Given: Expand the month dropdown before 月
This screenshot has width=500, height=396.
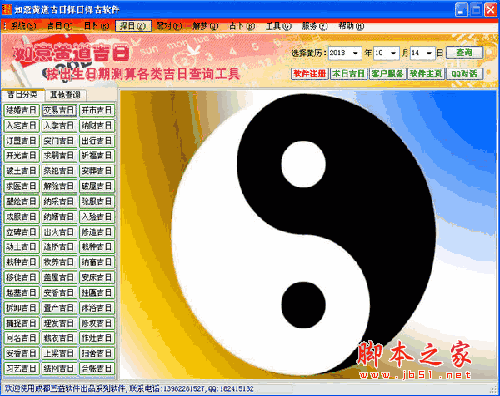Looking at the screenshot, I should 394,53.
